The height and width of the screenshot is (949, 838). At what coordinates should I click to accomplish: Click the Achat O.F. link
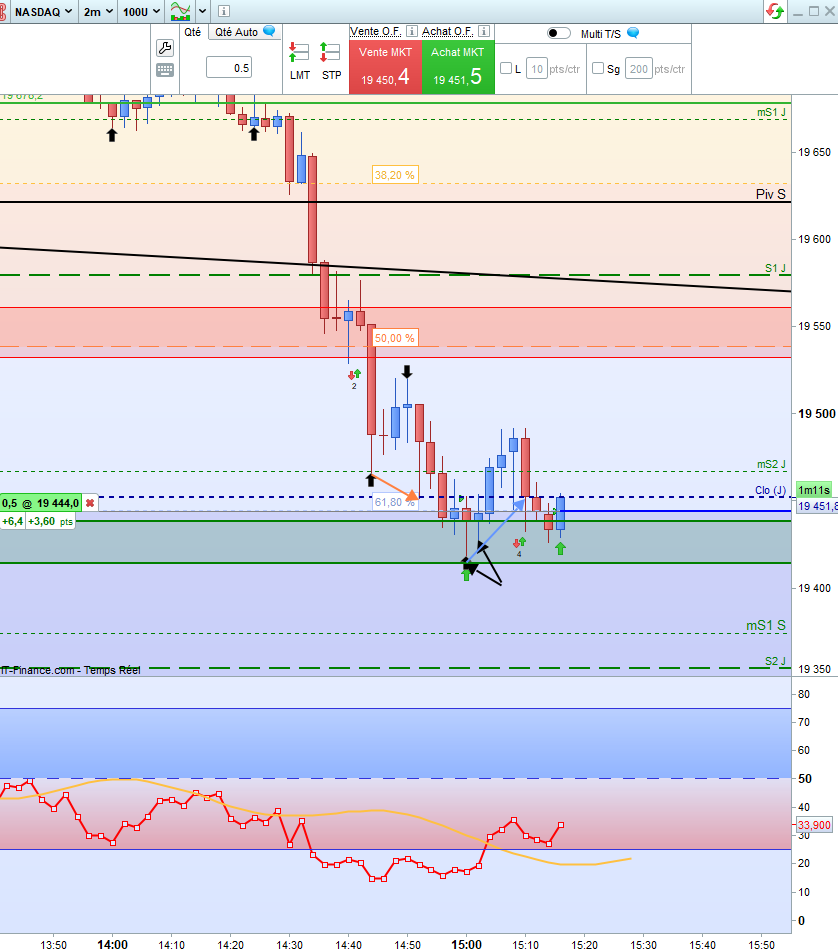448,31
